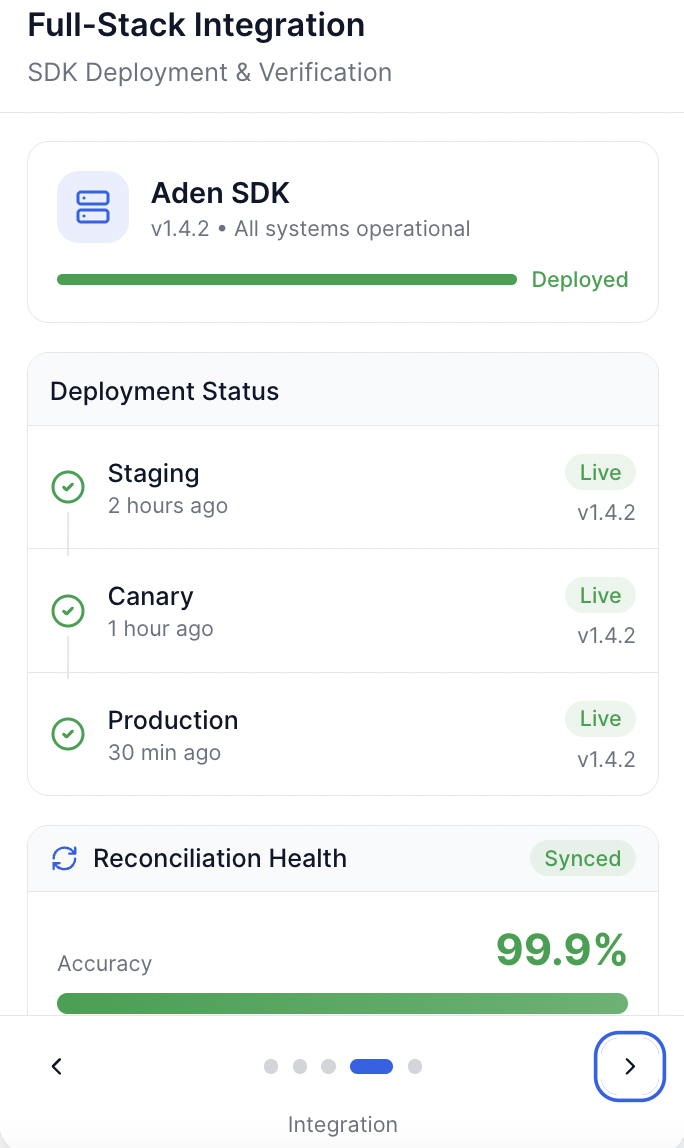Click the Deployment Status section header

click(x=165, y=391)
